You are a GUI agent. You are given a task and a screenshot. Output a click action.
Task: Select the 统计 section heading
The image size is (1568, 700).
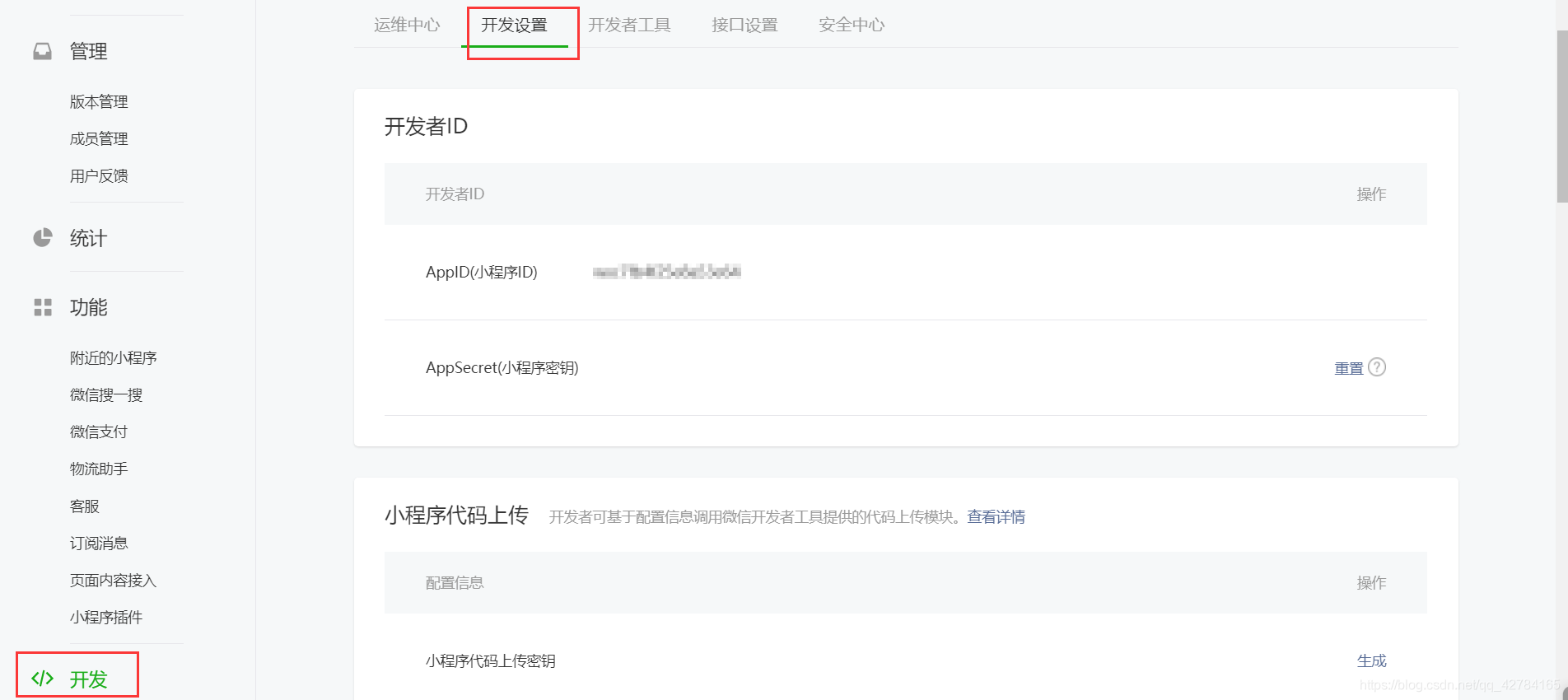88,238
